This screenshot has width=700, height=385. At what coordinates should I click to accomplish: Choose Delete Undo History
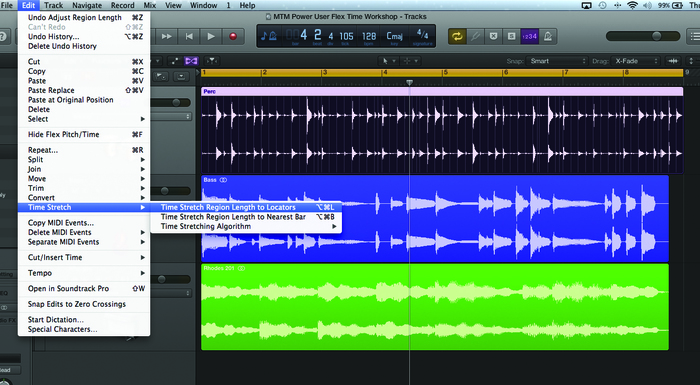pos(84,46)
